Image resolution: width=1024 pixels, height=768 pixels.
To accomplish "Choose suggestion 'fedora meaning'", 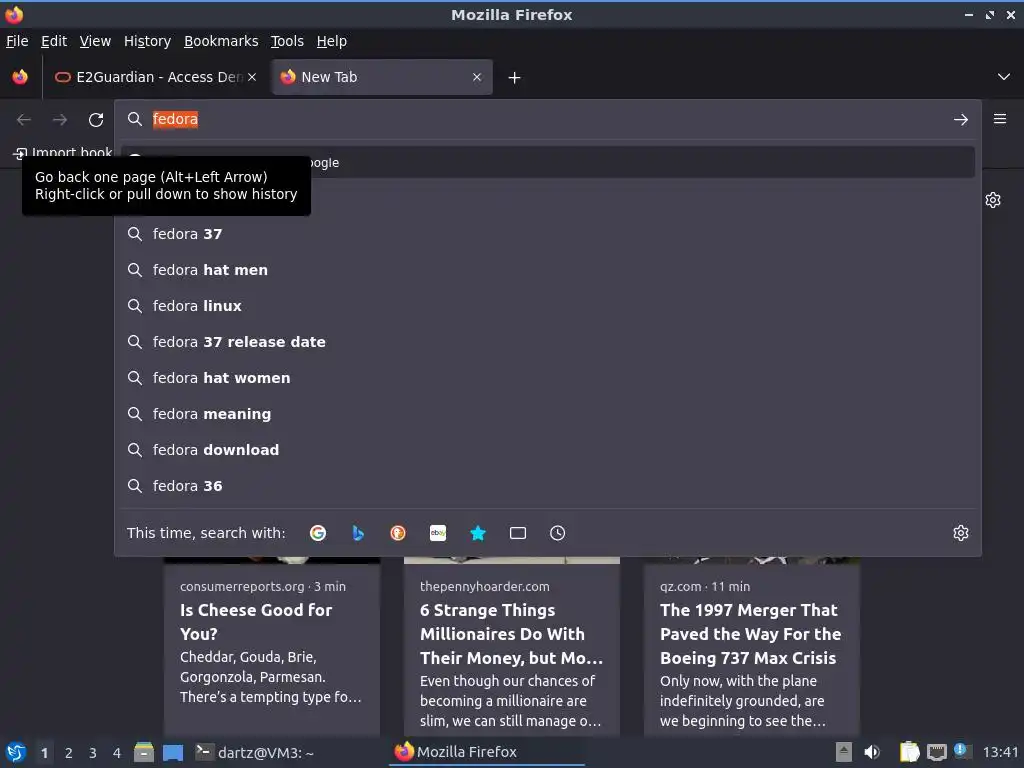I will [547, 413].
